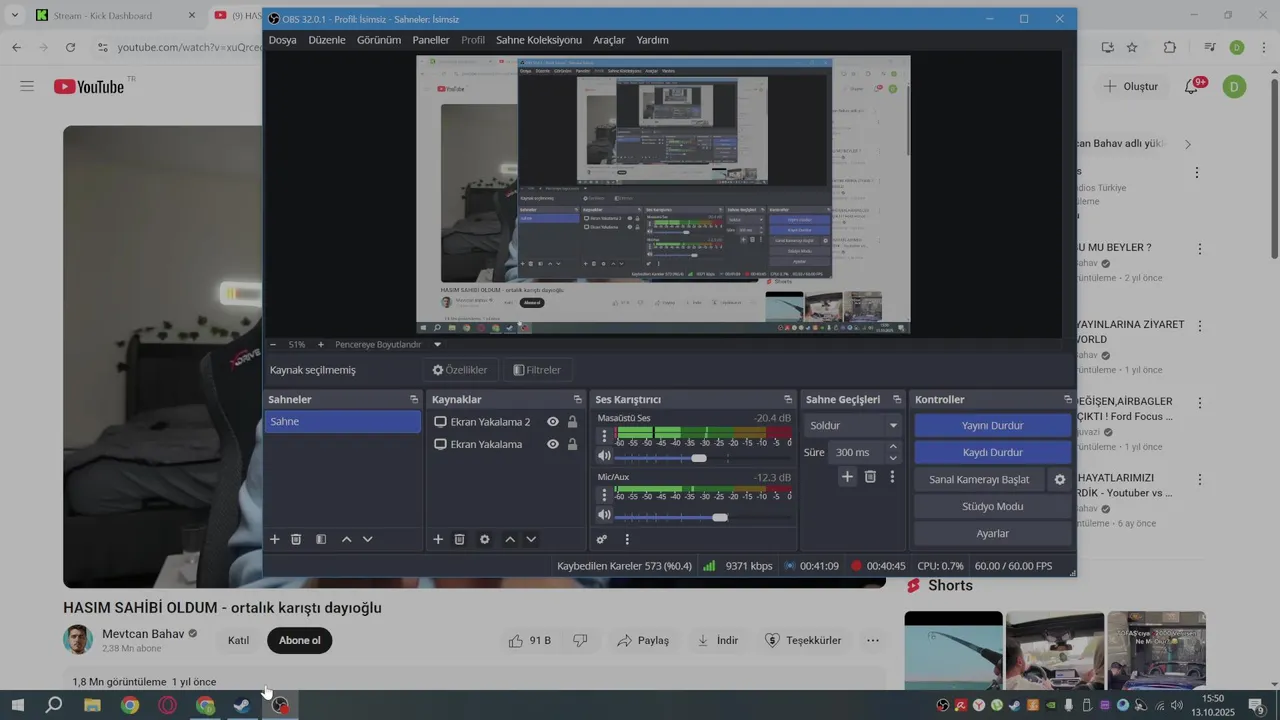1280x720 pixels.
Task: Start virtual camera Sanal Kamerayı Başlat
Action: coord(980,479)
